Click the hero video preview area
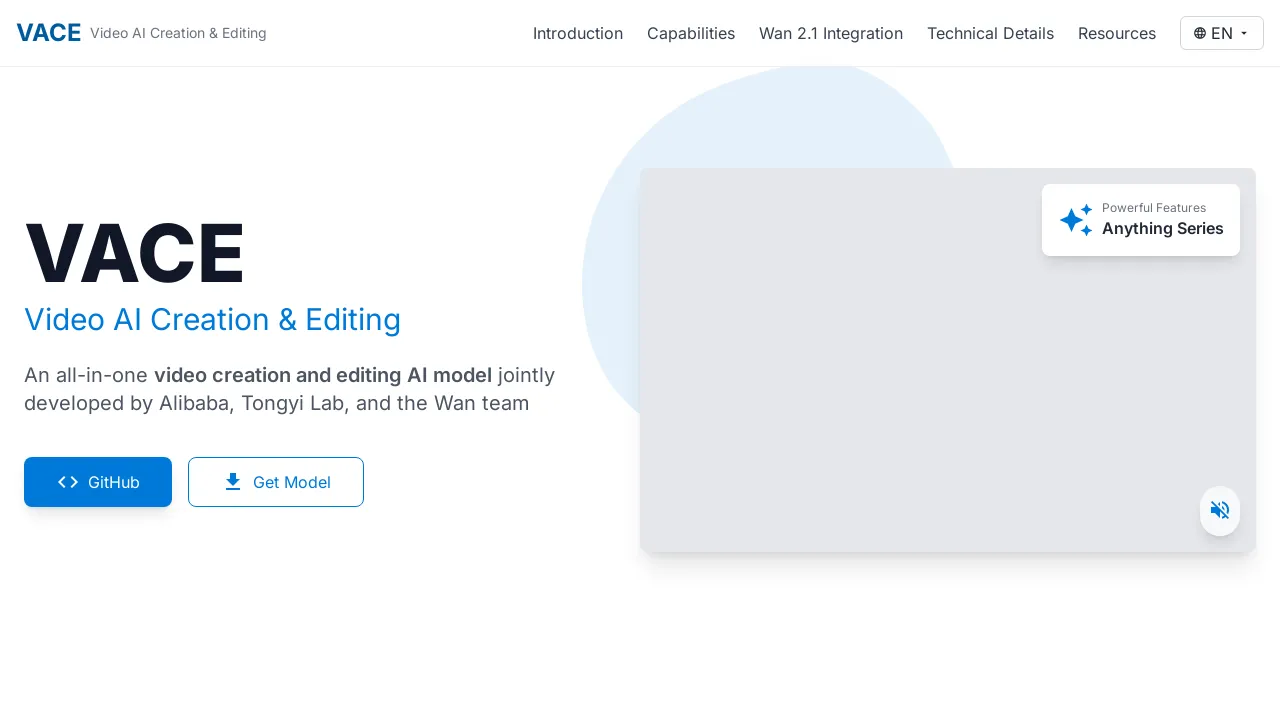The image size is (1280, 720). click(x=948, y=360)
